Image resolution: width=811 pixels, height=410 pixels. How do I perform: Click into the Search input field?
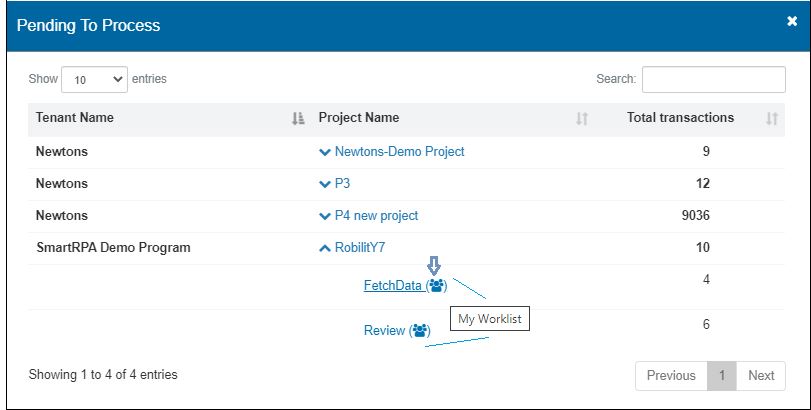point(713,79)
